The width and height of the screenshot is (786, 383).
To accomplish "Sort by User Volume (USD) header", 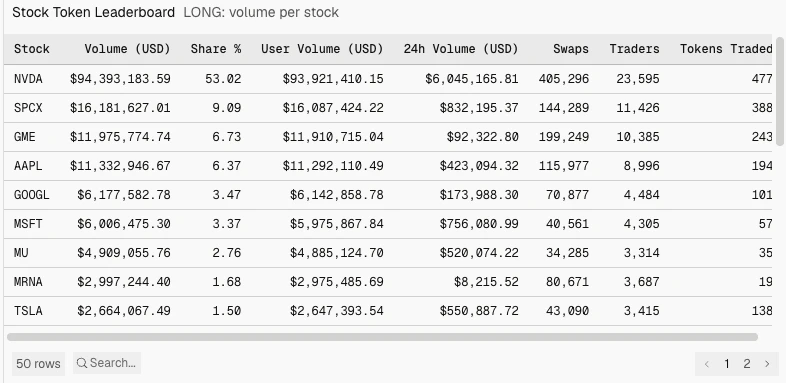I will tap(322, 49).
